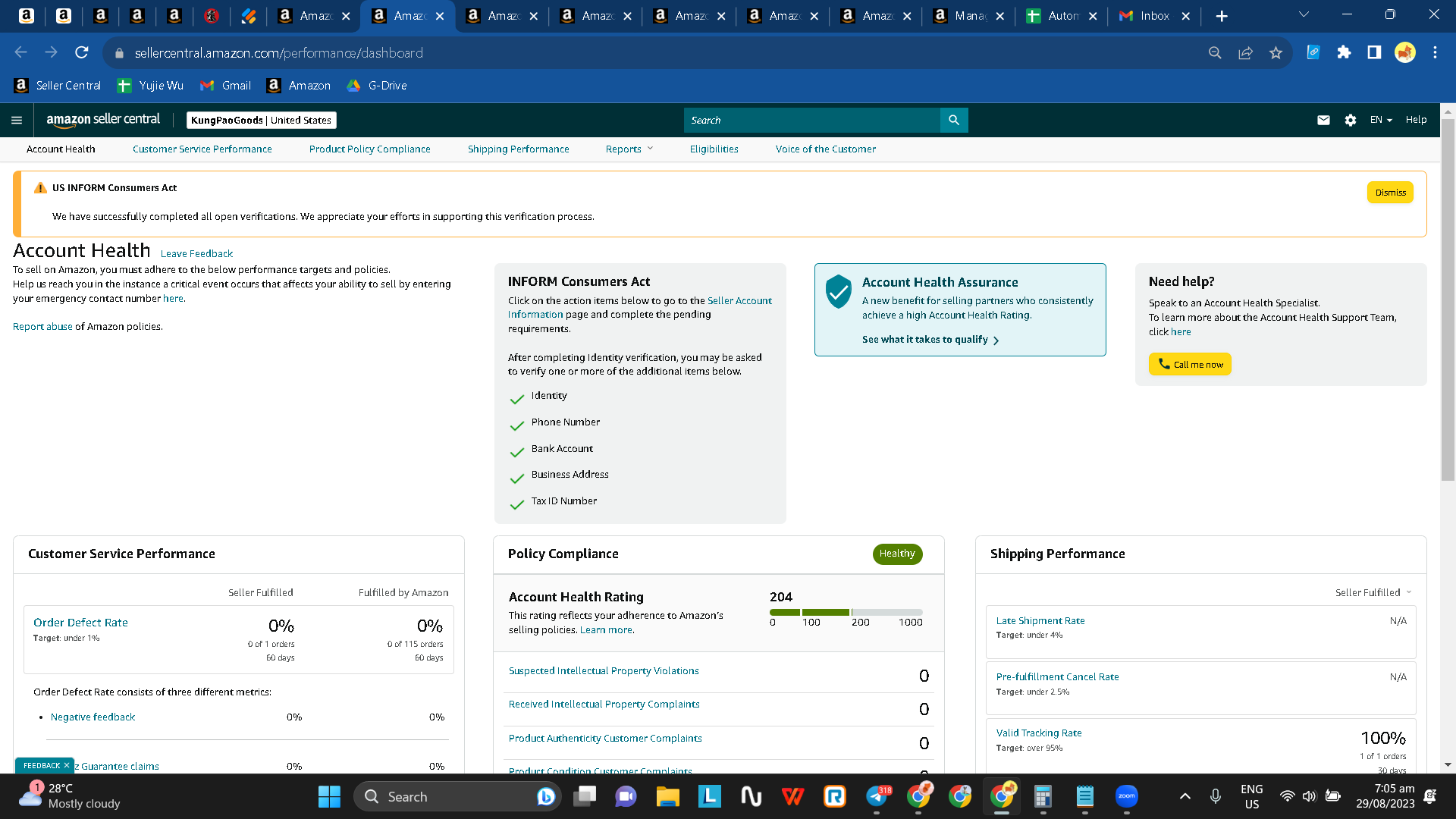This screenshot has width=1456, height=819.
Task: Click the Healthy status badge
Action: [897, 554]
